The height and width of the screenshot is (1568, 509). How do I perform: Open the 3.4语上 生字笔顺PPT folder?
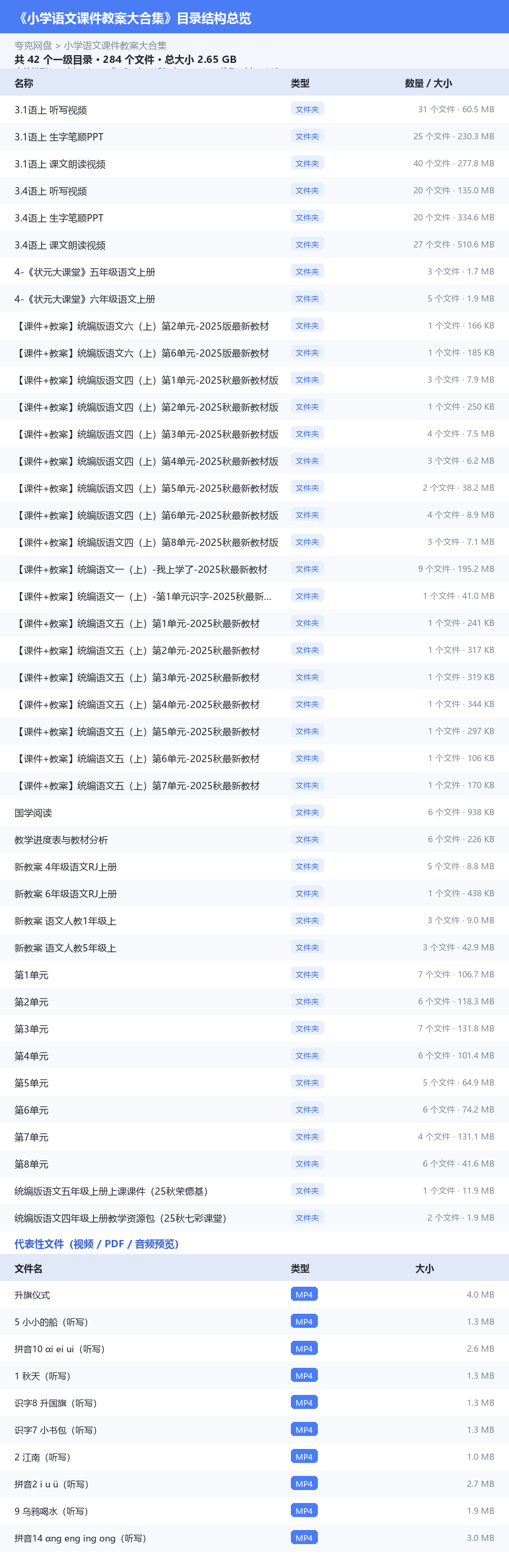pyautogui.click(x=254, y=217)
